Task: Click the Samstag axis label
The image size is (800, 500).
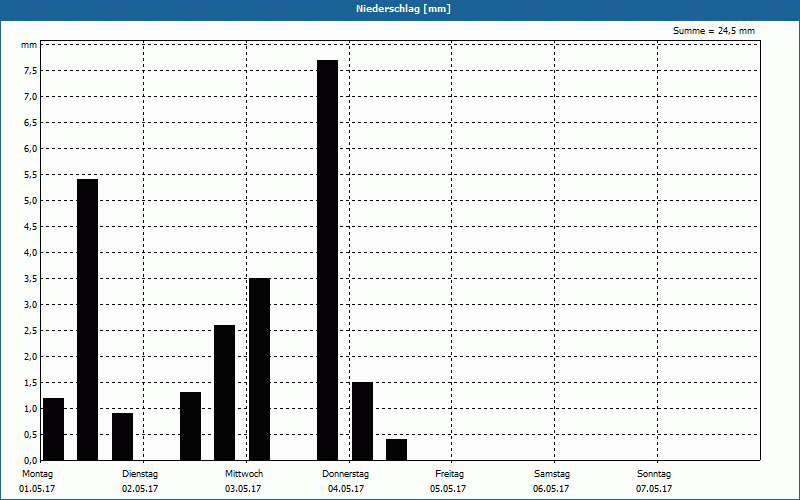Action: (552, 474)
